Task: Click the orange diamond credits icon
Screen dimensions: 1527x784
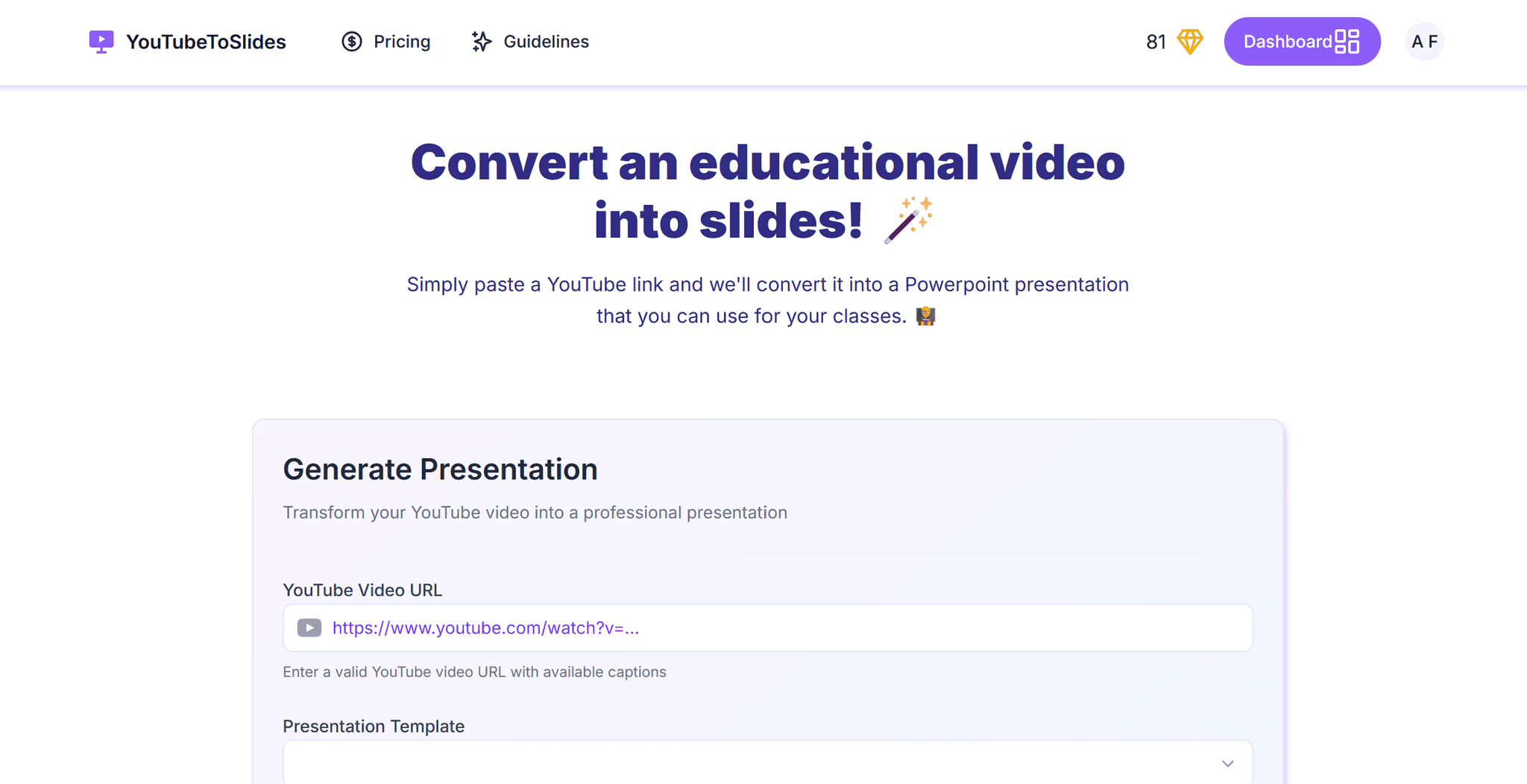Action: tap(1190, 42)
